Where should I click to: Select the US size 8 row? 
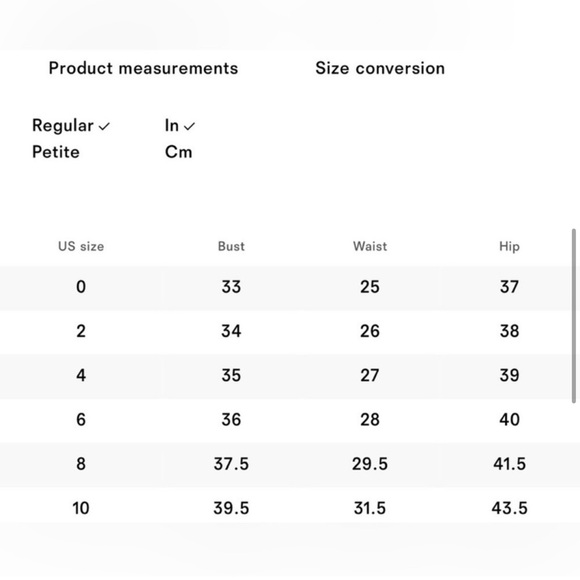coord(290,465)
